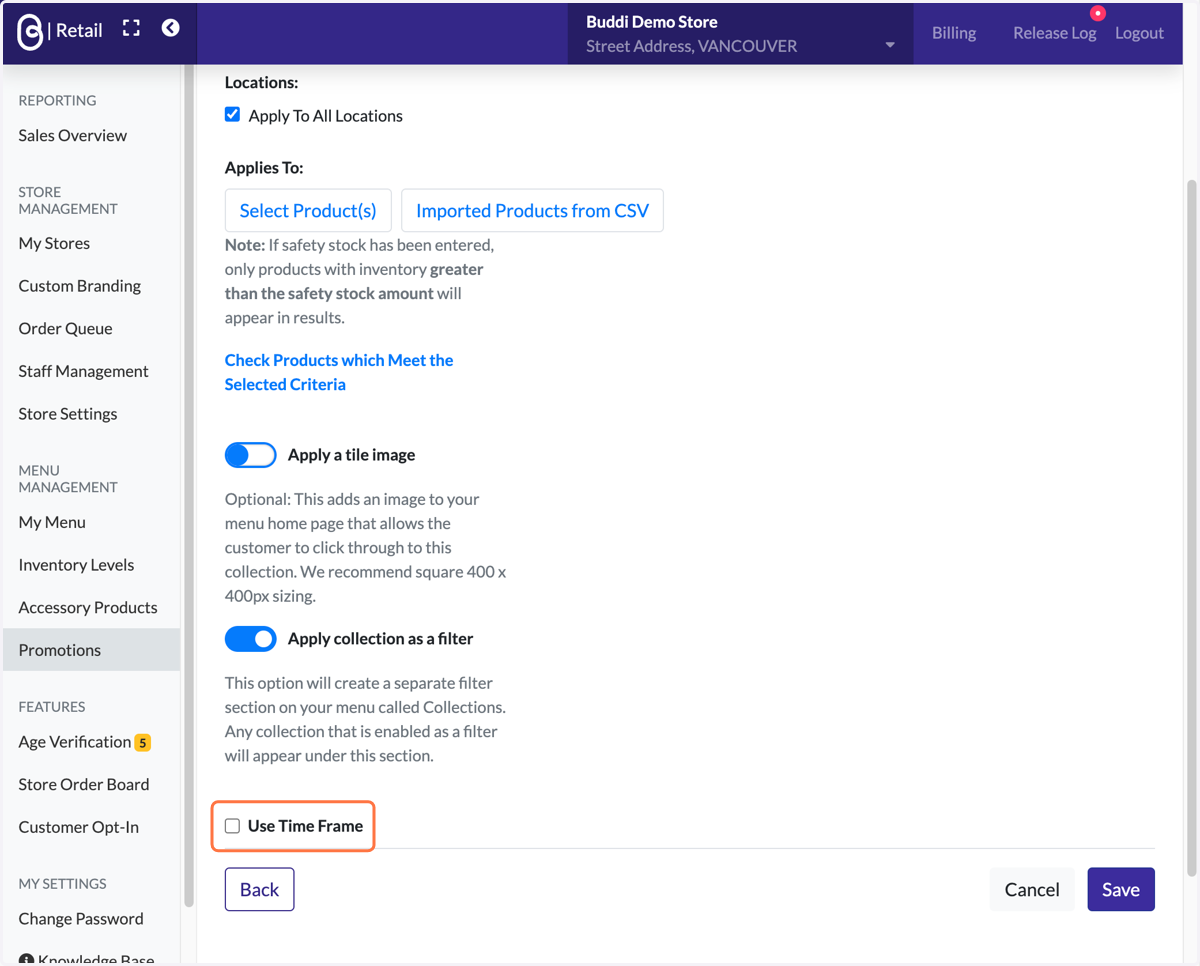The height and width of the screenshot is (966, 1200).
Task: Open the Age Verification badge 5
Action: pyautogui.click(x=143, y=742)
